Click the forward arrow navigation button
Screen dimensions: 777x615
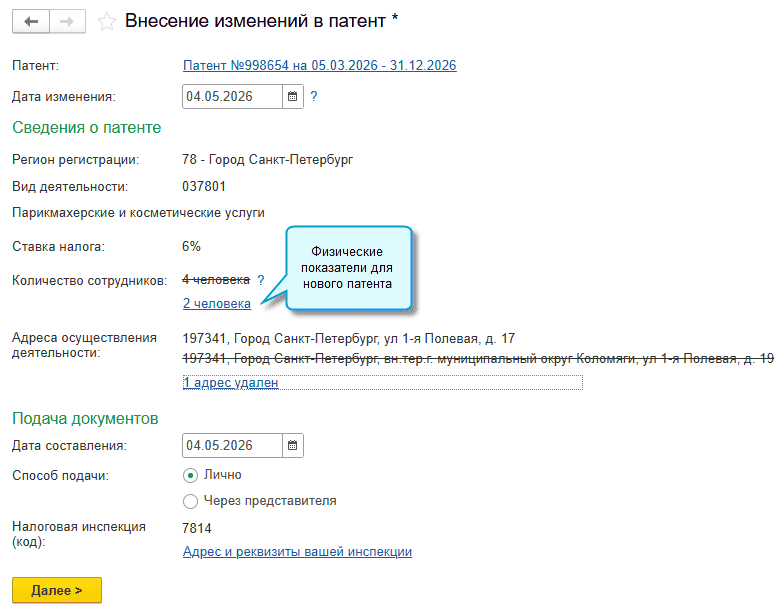[x=67, y=21]
